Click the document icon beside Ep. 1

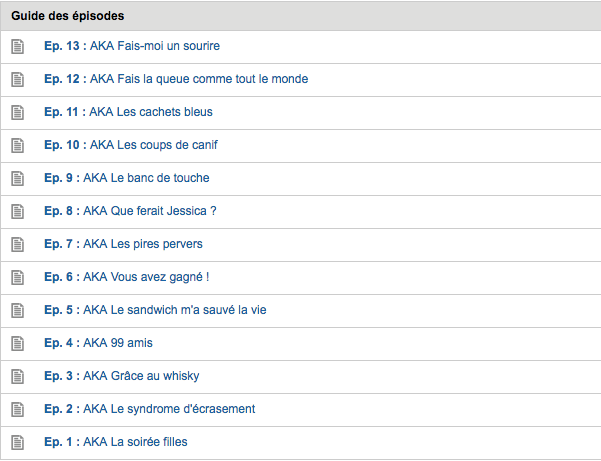(17, 442)
